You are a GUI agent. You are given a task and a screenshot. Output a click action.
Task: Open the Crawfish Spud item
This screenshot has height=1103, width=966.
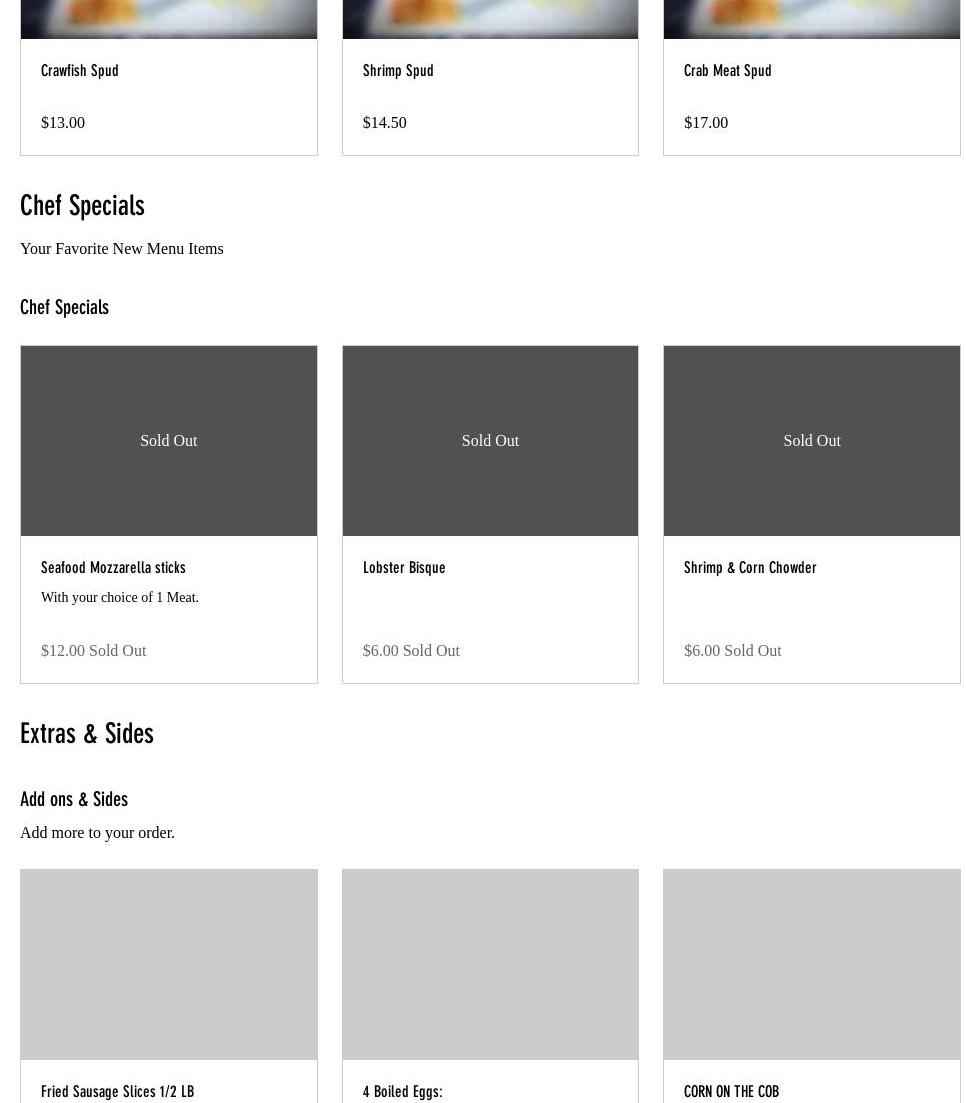pyautogui.click(x=80, y=71)
